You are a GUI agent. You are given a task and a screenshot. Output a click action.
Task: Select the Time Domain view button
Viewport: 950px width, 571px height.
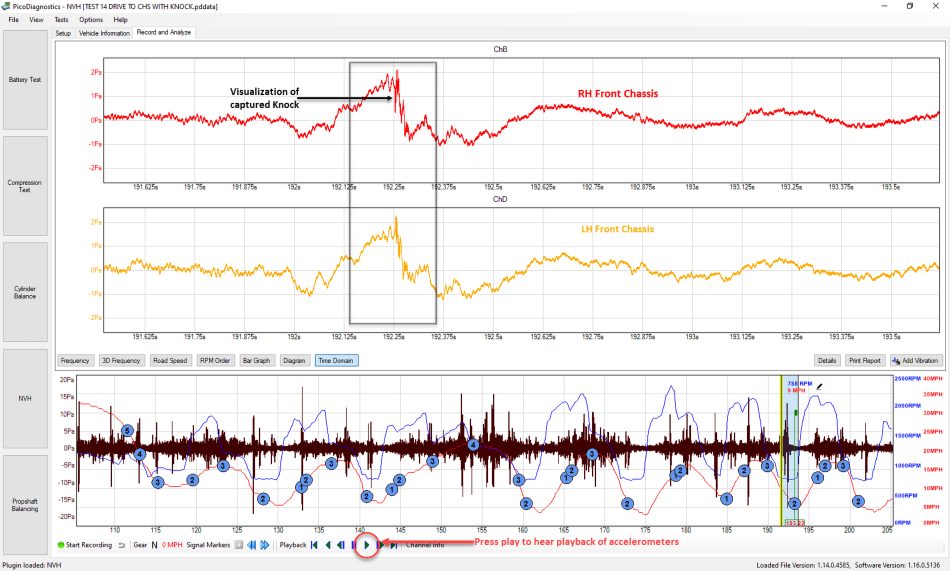(336, 361)
